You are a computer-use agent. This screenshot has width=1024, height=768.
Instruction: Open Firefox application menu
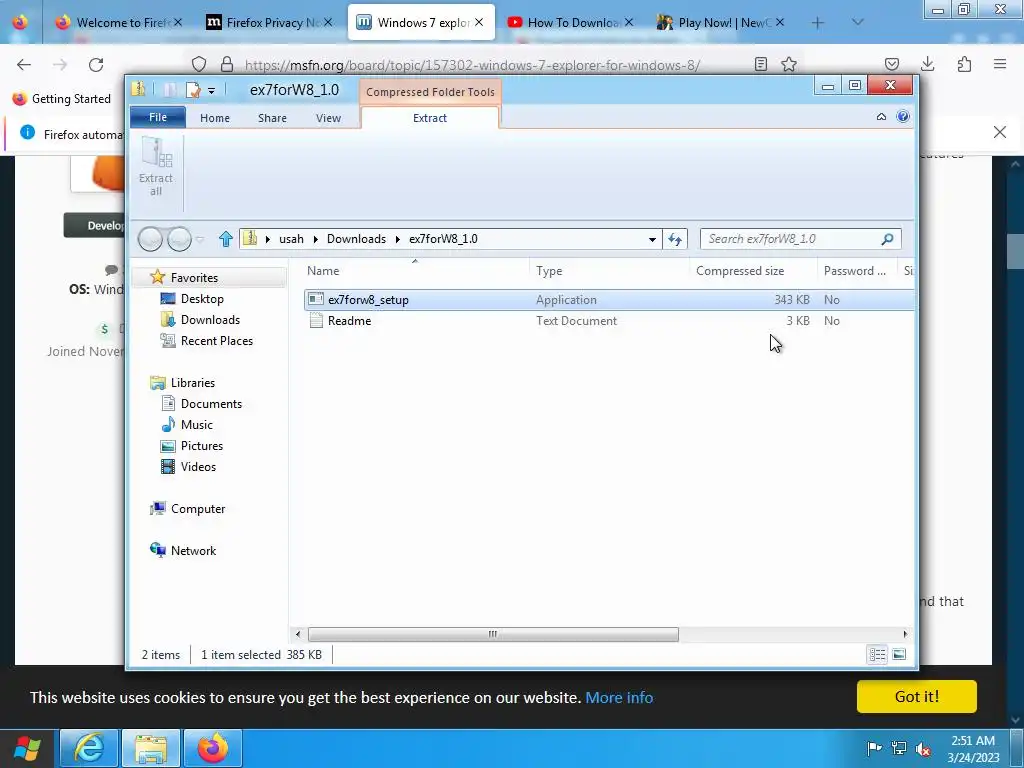[1000, 64]
